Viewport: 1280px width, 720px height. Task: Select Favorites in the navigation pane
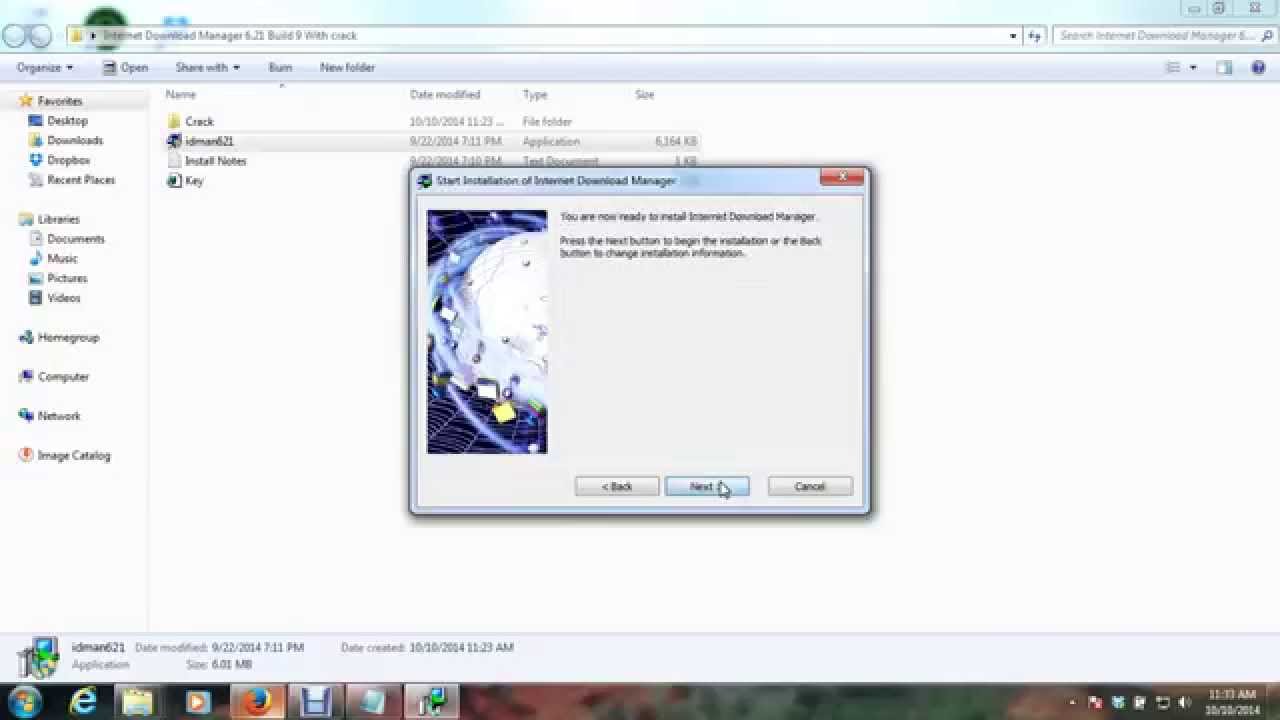[60, 101]
